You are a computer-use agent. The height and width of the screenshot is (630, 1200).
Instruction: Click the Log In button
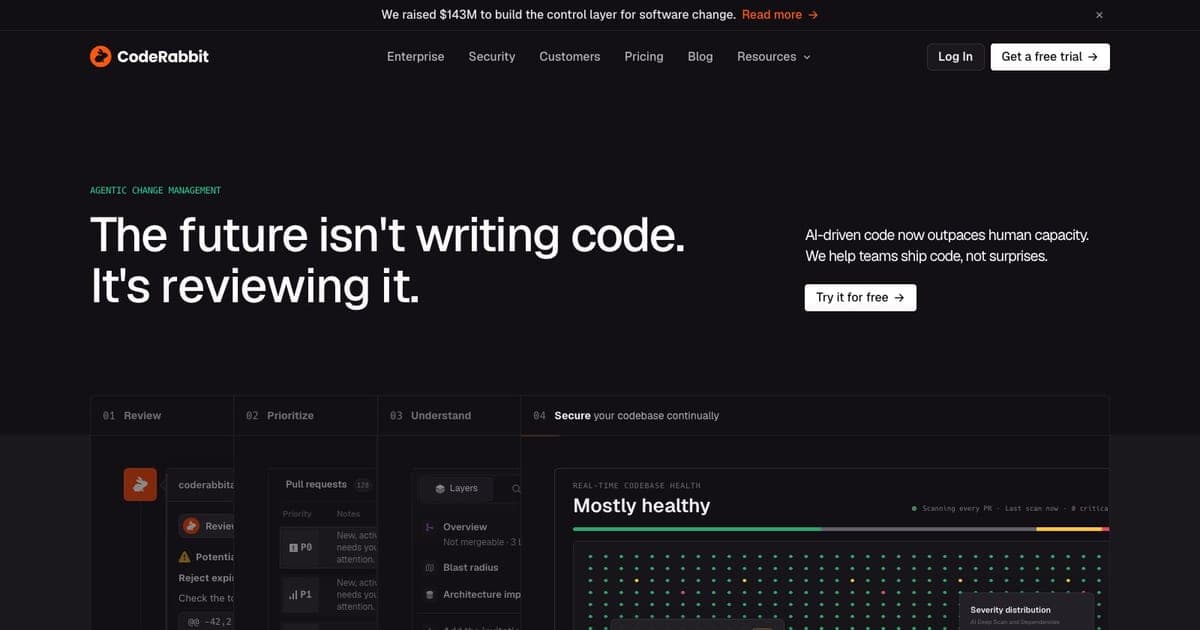[955, 57]
